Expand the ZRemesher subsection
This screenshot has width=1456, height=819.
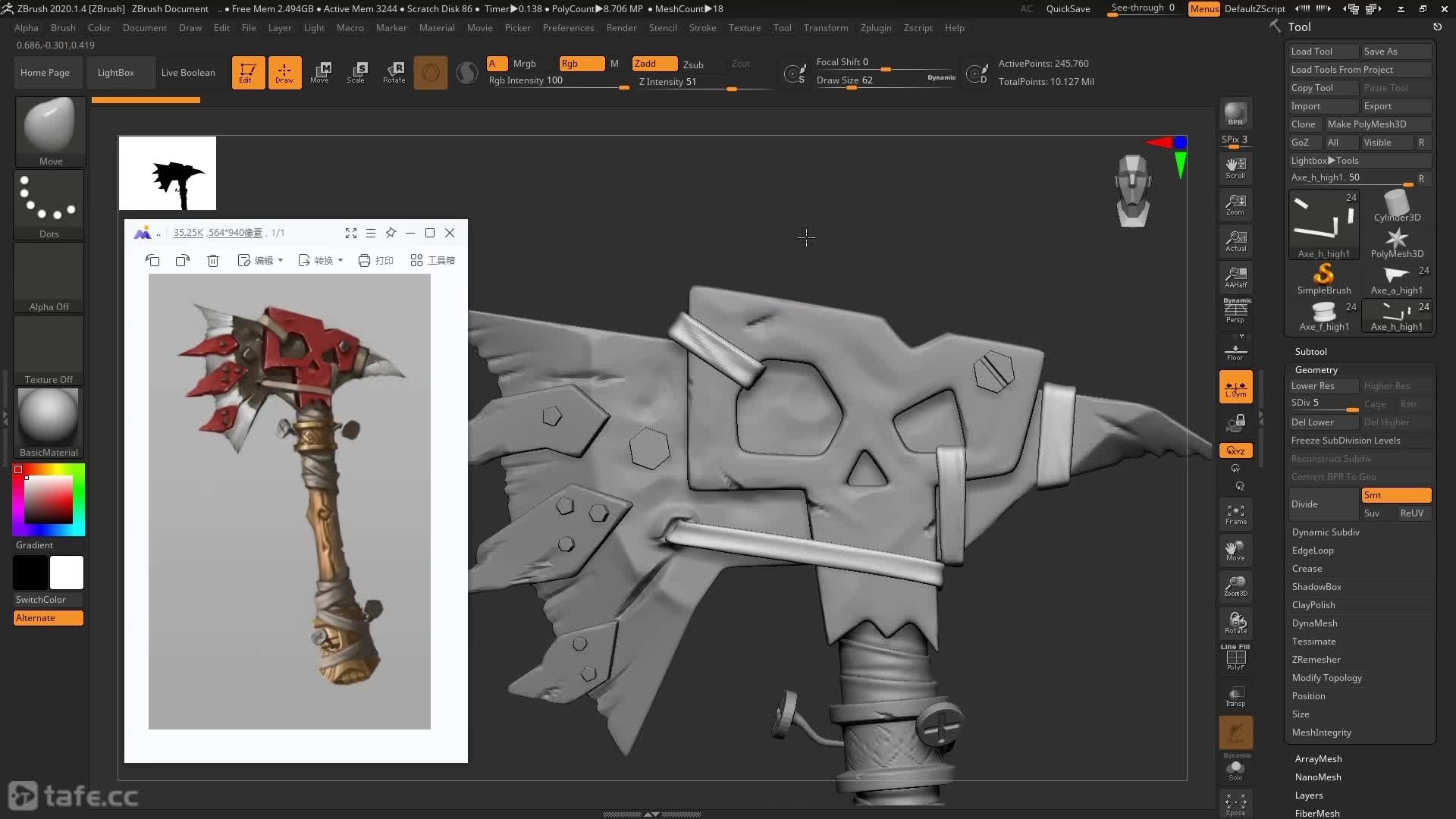coord(1316,660)
